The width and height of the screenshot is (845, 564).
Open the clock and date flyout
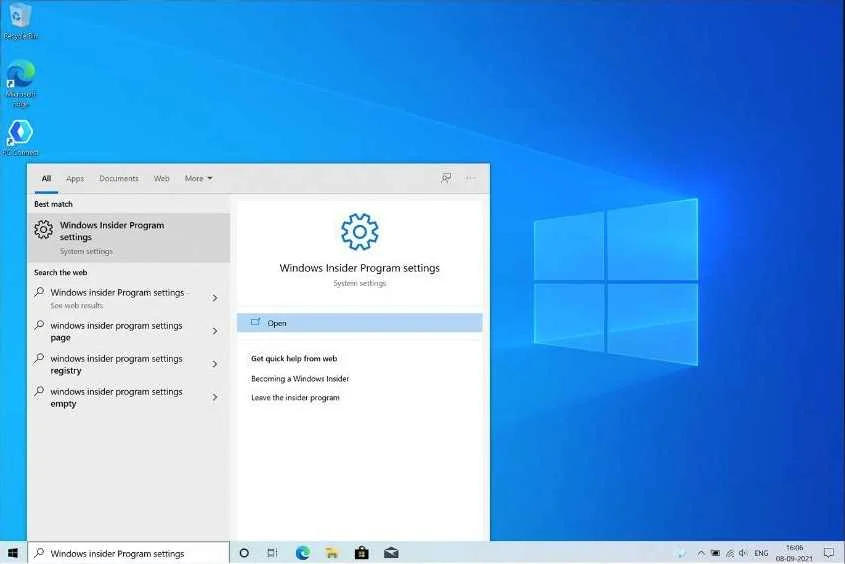click(x=794, y=553)
